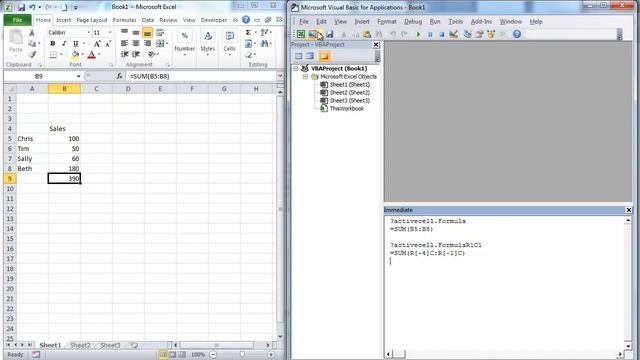Image resolution: width=640 pixels, height=360 pixels.
Task: Toggle Design Mode icon in VBA toolbar
Action: pos(453,34)
